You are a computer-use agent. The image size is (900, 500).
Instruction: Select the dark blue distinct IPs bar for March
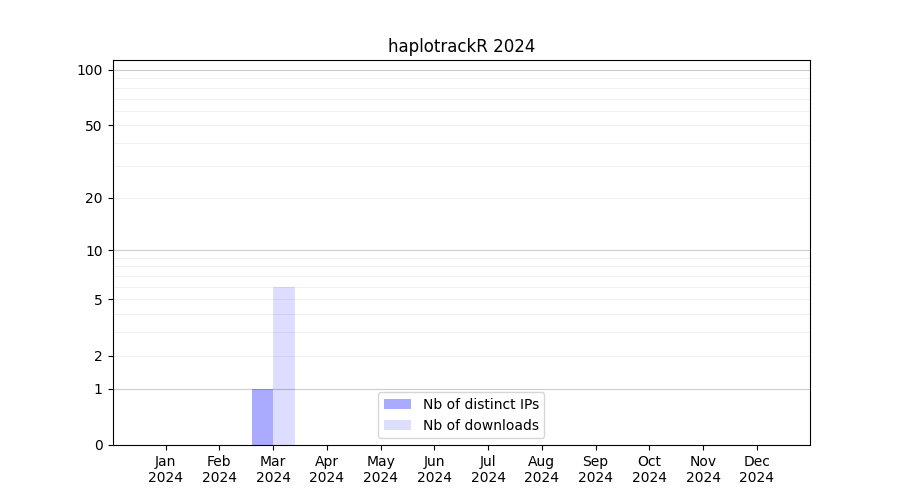pos(262,417)
